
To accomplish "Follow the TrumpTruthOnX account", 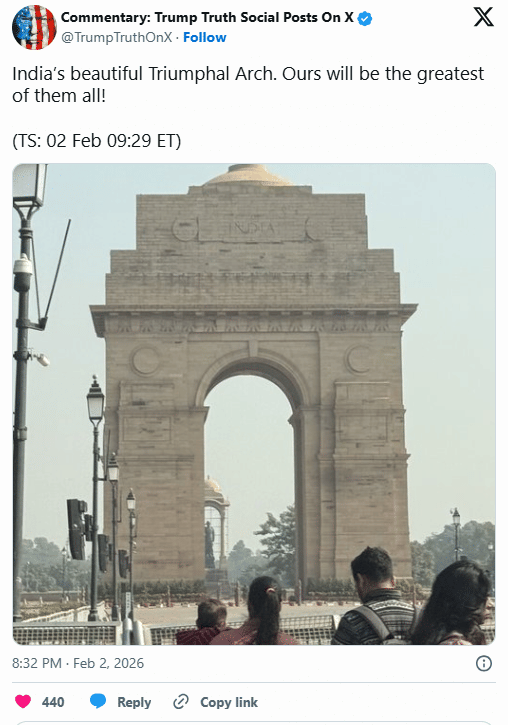I will pyautogui.click(x=204, y=37).
